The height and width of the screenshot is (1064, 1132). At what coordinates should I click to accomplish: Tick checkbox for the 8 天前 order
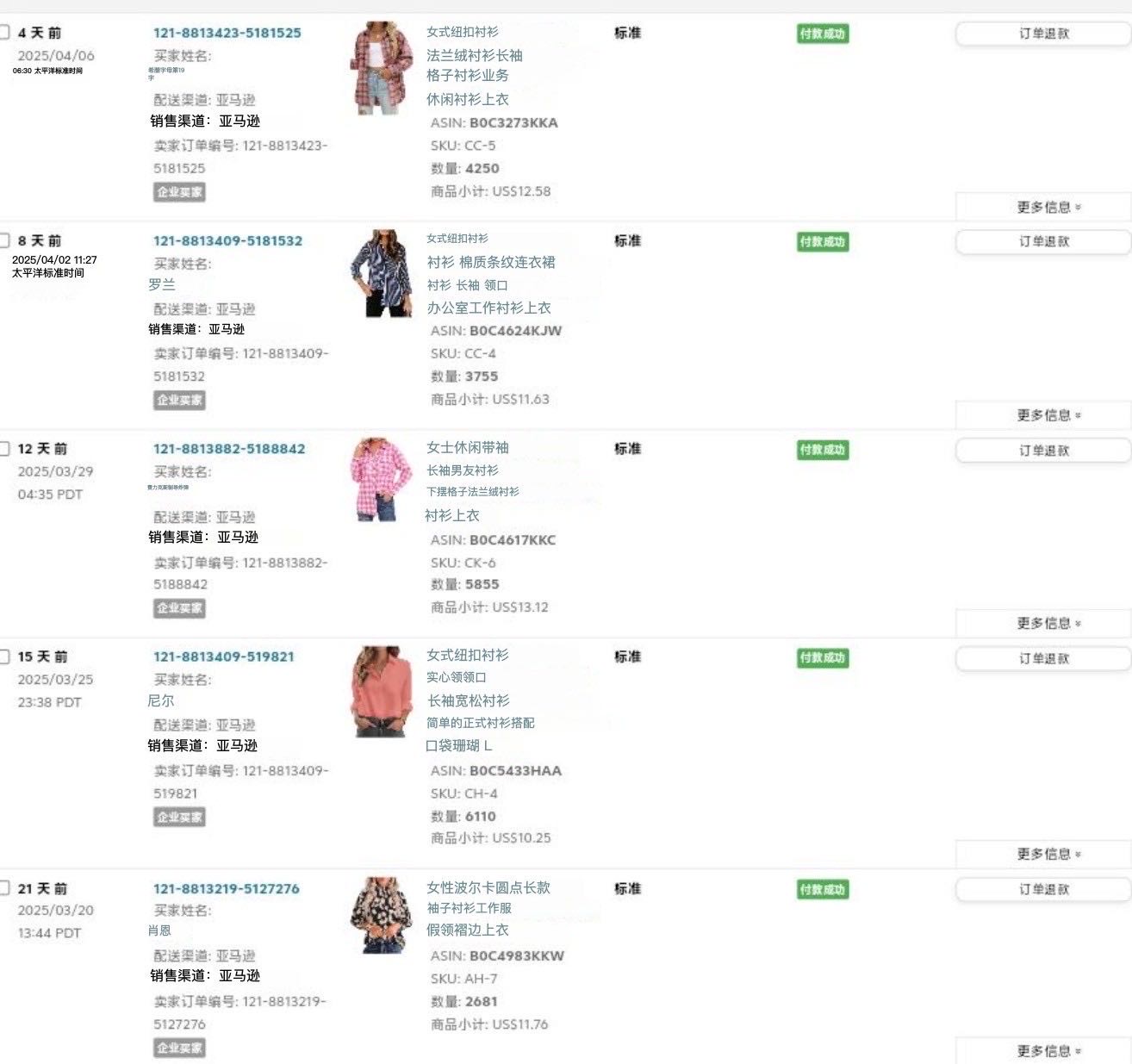point(4,240)
